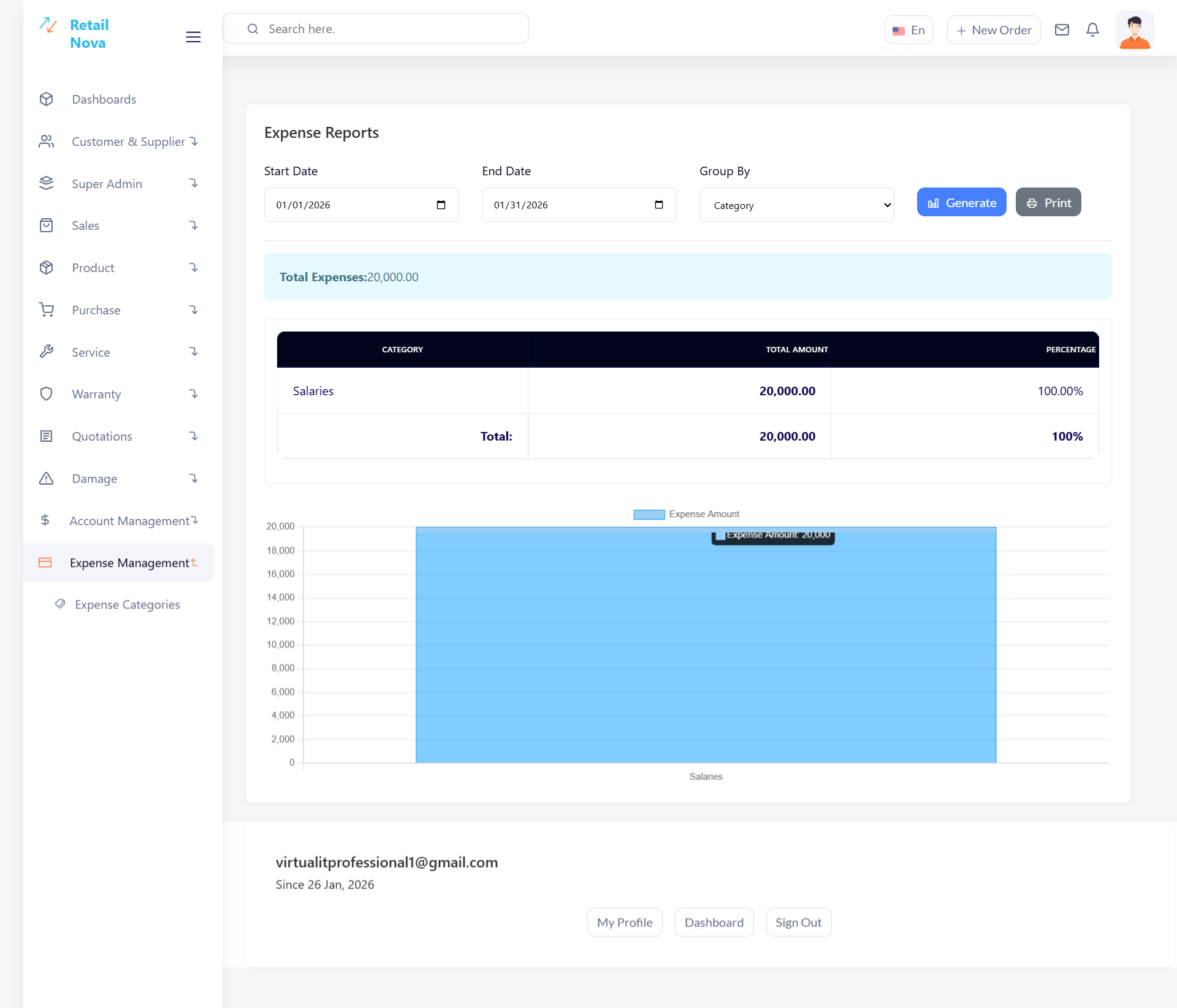
Task: Click the Dashboards cube icon
Action: 47,99
